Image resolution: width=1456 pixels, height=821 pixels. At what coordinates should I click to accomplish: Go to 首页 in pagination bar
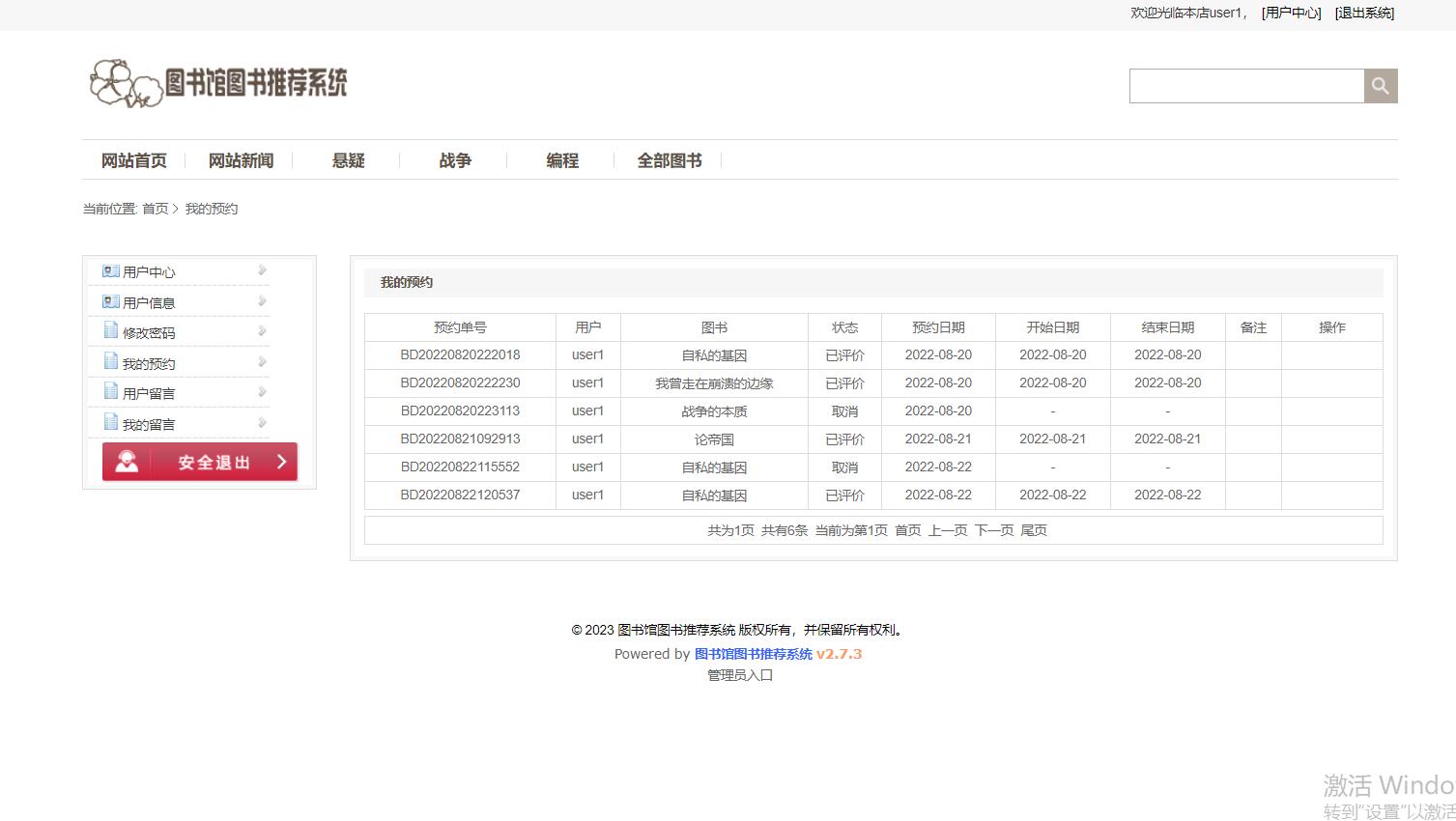(908, 530)
